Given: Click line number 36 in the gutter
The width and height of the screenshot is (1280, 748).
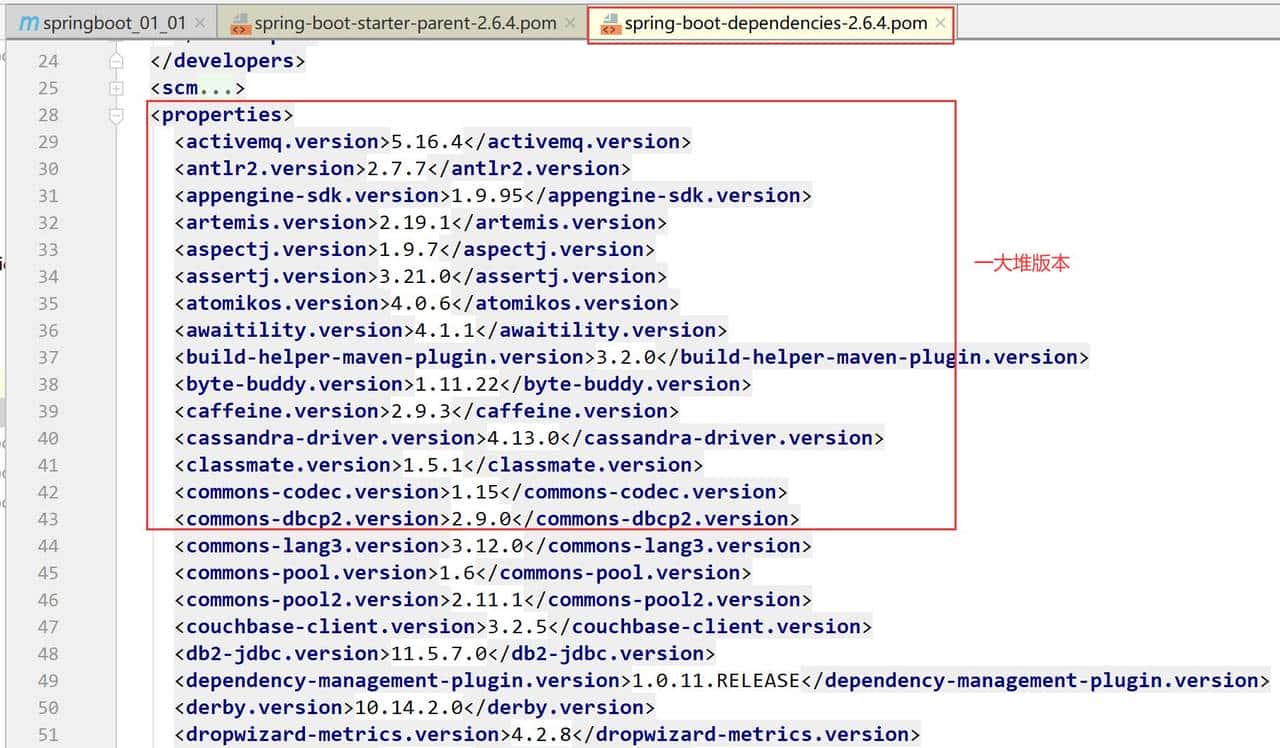Looking at the screenshot, I should click(x=48, y=330).
